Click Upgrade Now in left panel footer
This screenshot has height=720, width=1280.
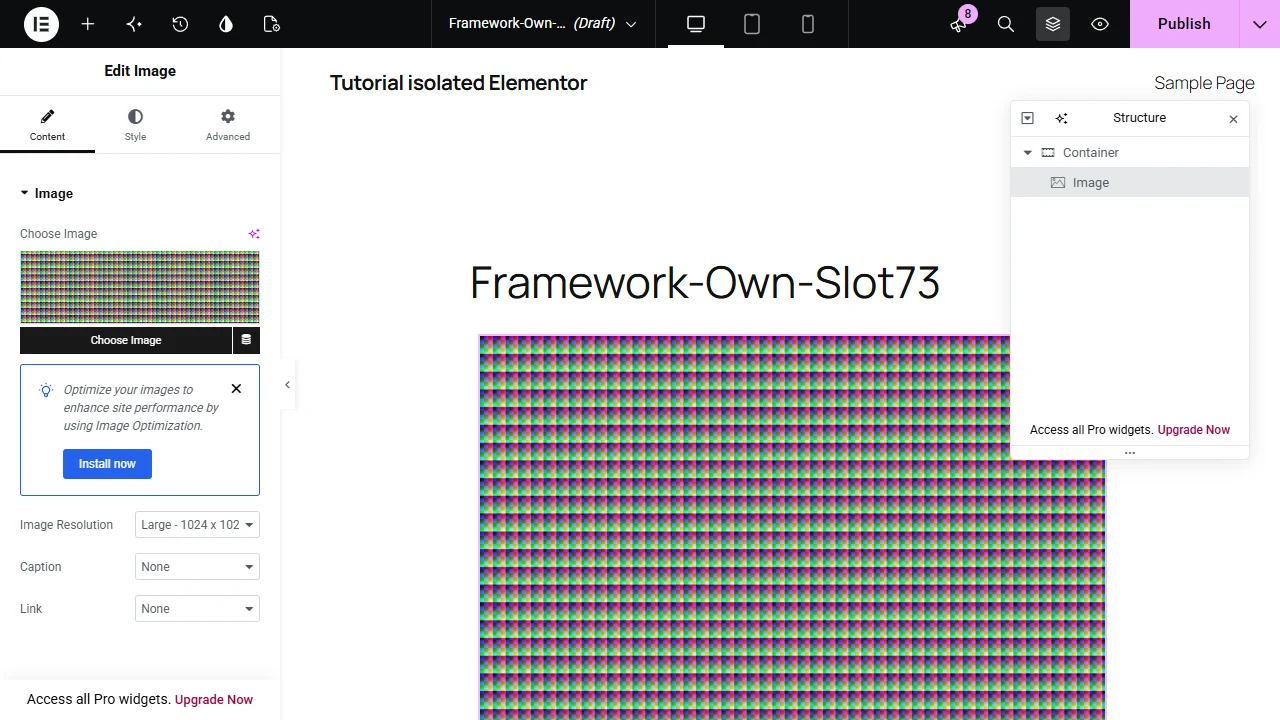point(214,700)
